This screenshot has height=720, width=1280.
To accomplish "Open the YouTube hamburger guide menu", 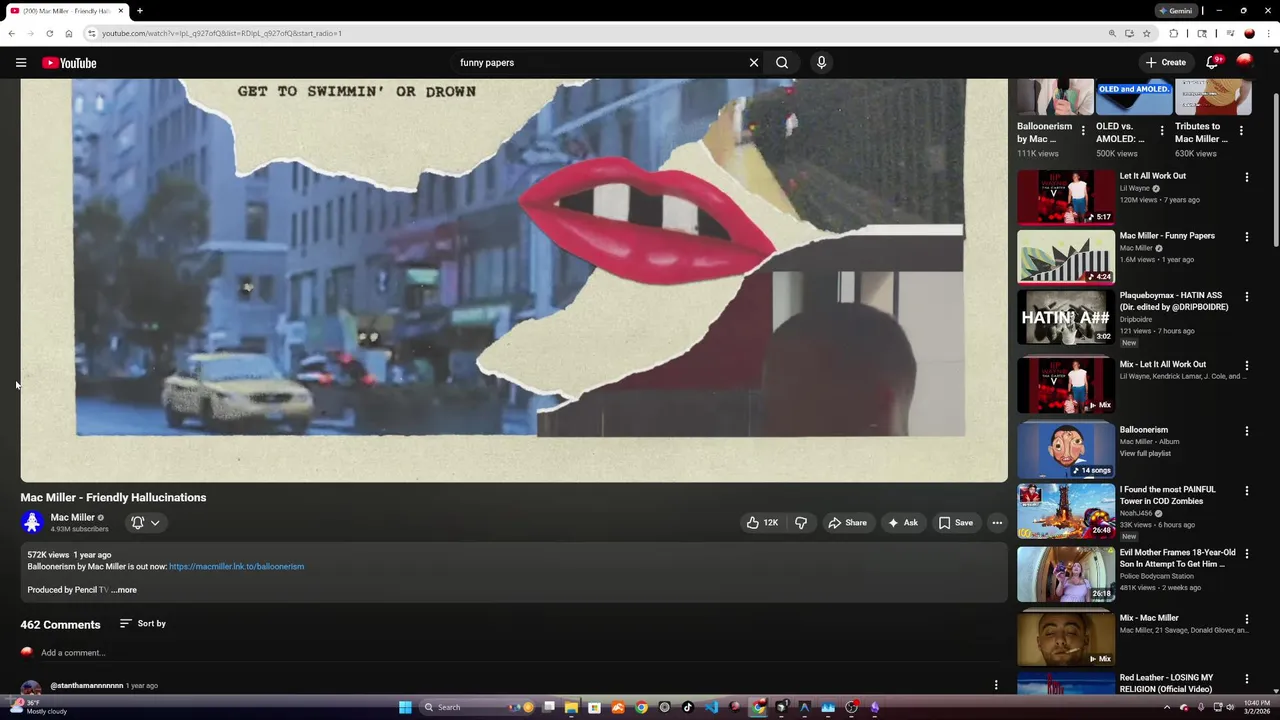I will click(20, 63).
